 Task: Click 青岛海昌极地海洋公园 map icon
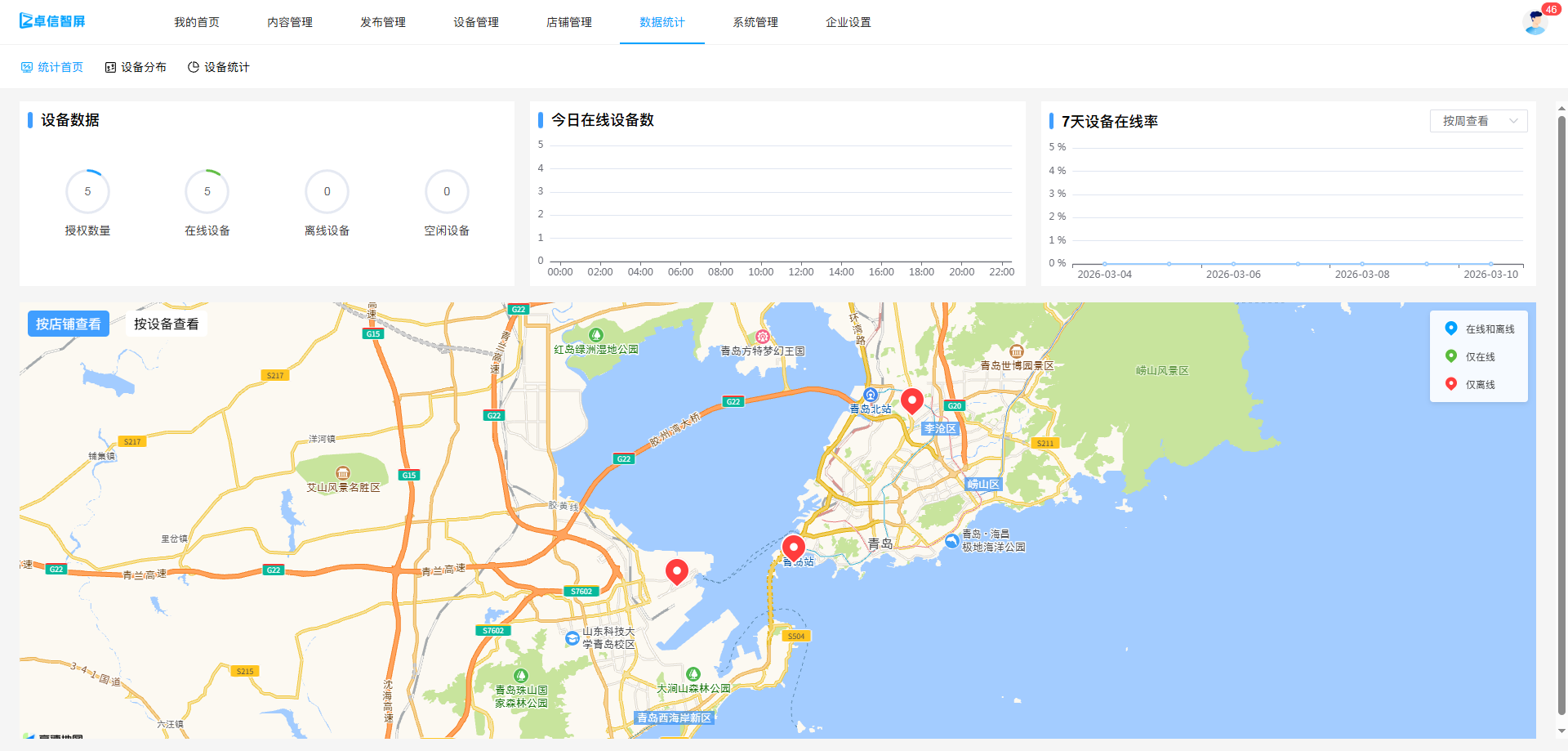(x=952, y=541)
